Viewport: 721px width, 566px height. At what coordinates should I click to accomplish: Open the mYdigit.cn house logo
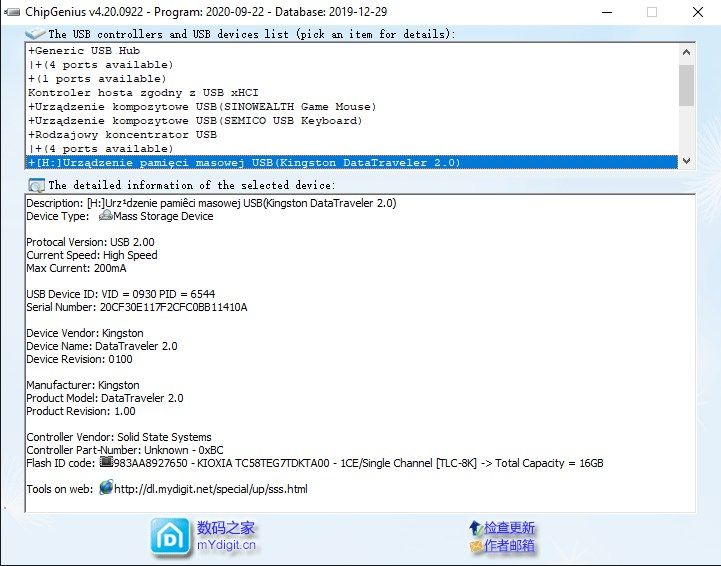[170, 537]
